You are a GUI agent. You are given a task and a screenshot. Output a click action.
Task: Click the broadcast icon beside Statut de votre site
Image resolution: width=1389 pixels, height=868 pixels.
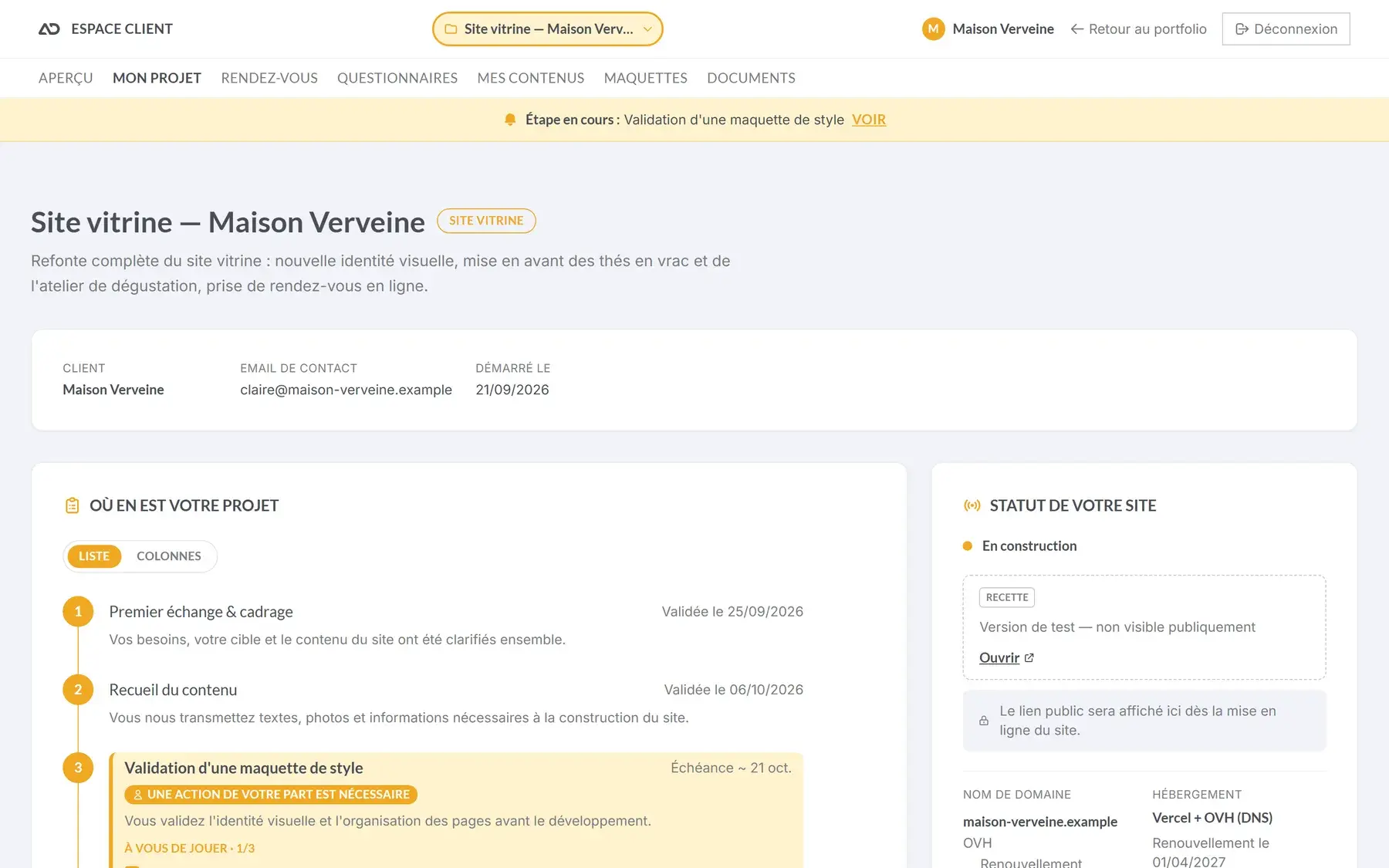[972, 505]
